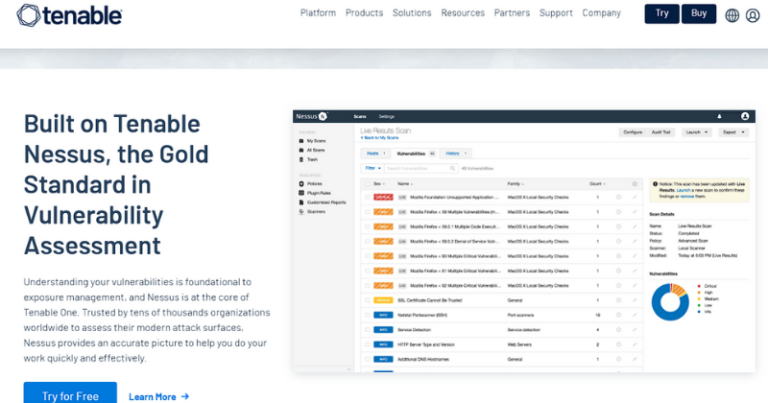Open the Nessus profile avatar icon

pyautogui.click(x=744, y=116)
